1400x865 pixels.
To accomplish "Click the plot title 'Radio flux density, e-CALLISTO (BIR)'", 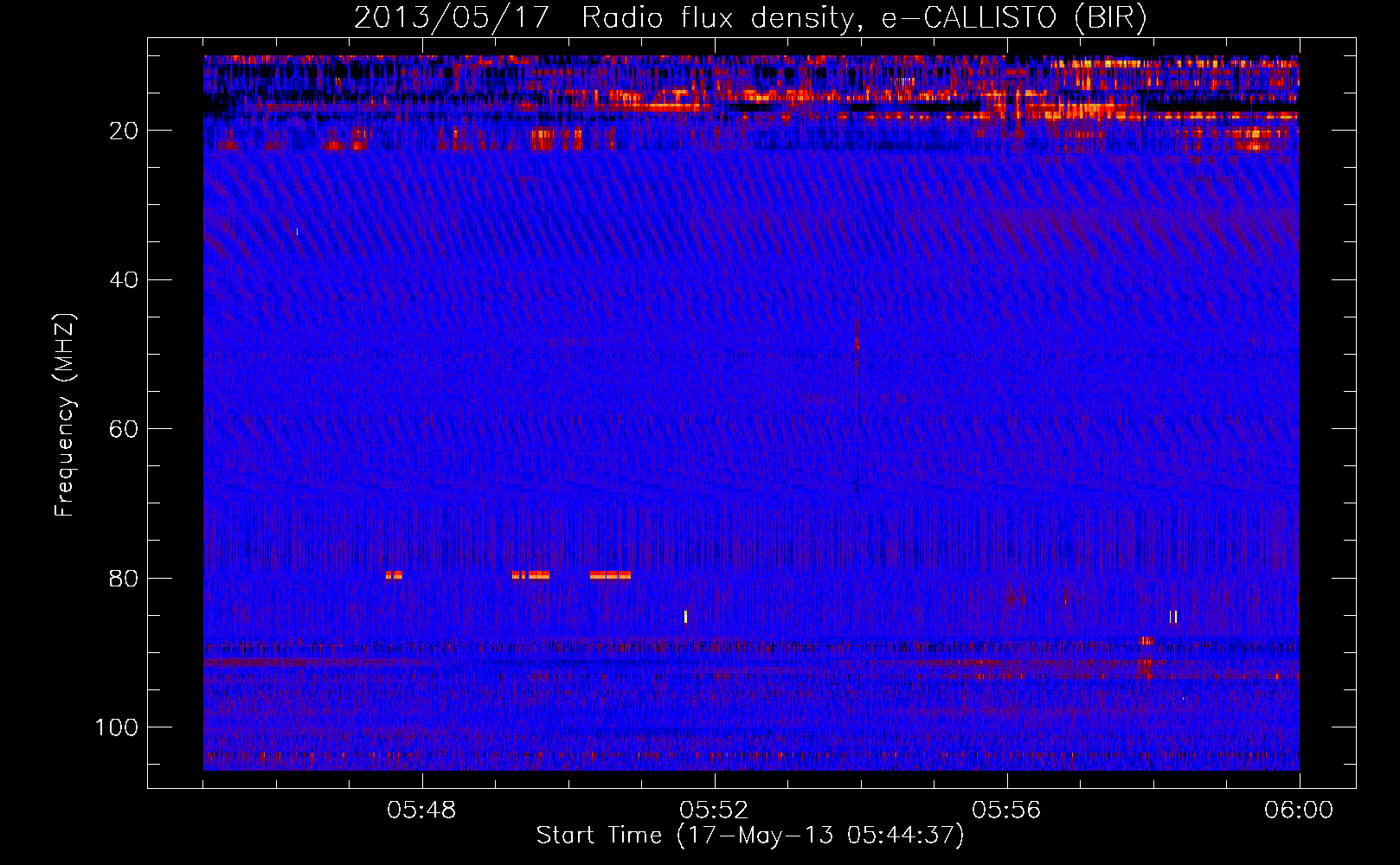I will pos(864,18).
